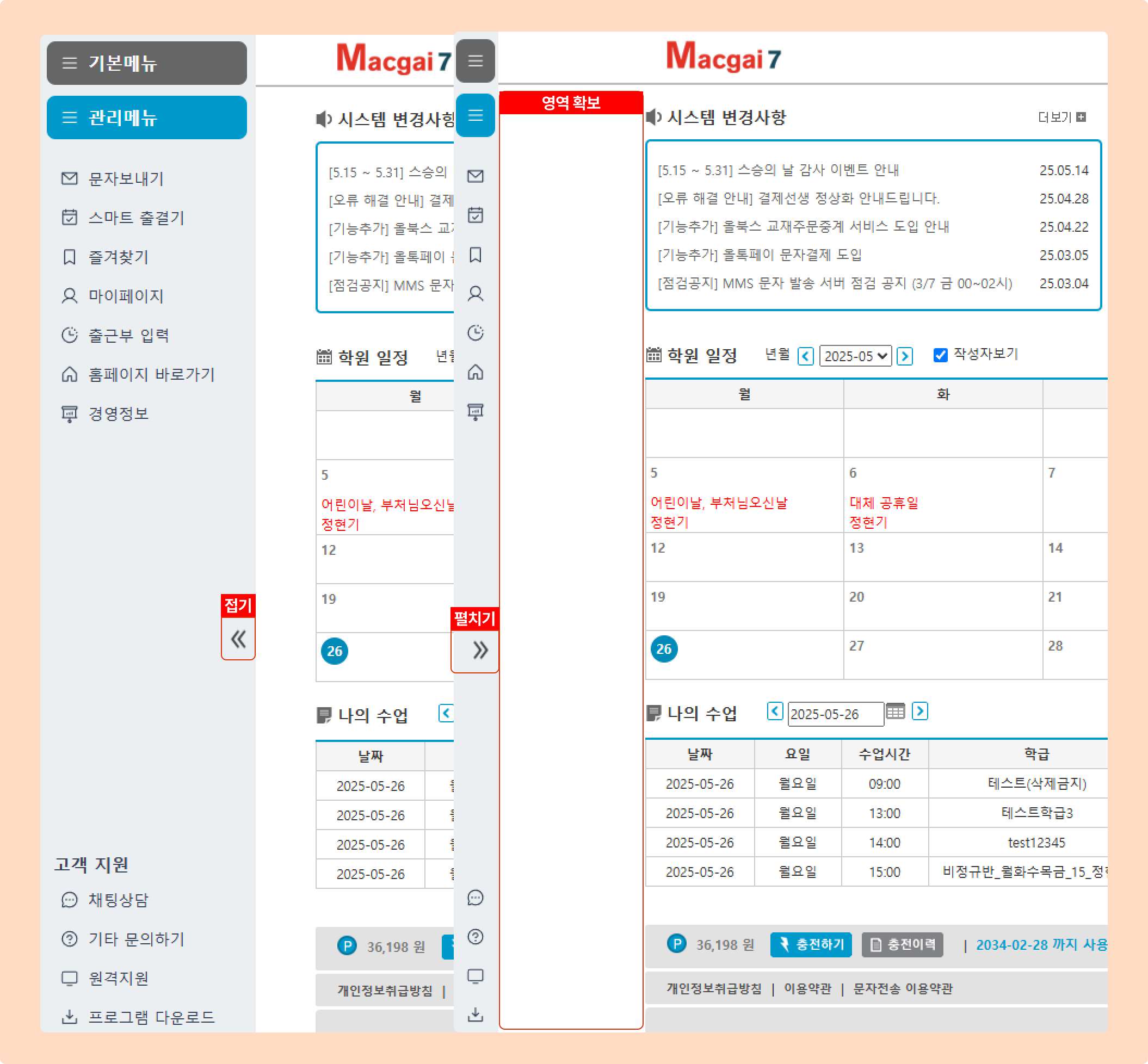1148x1064 pixels.
Task: Open 스승의 날 감사 이벤트 notice
Action: (x=778, y=170)
